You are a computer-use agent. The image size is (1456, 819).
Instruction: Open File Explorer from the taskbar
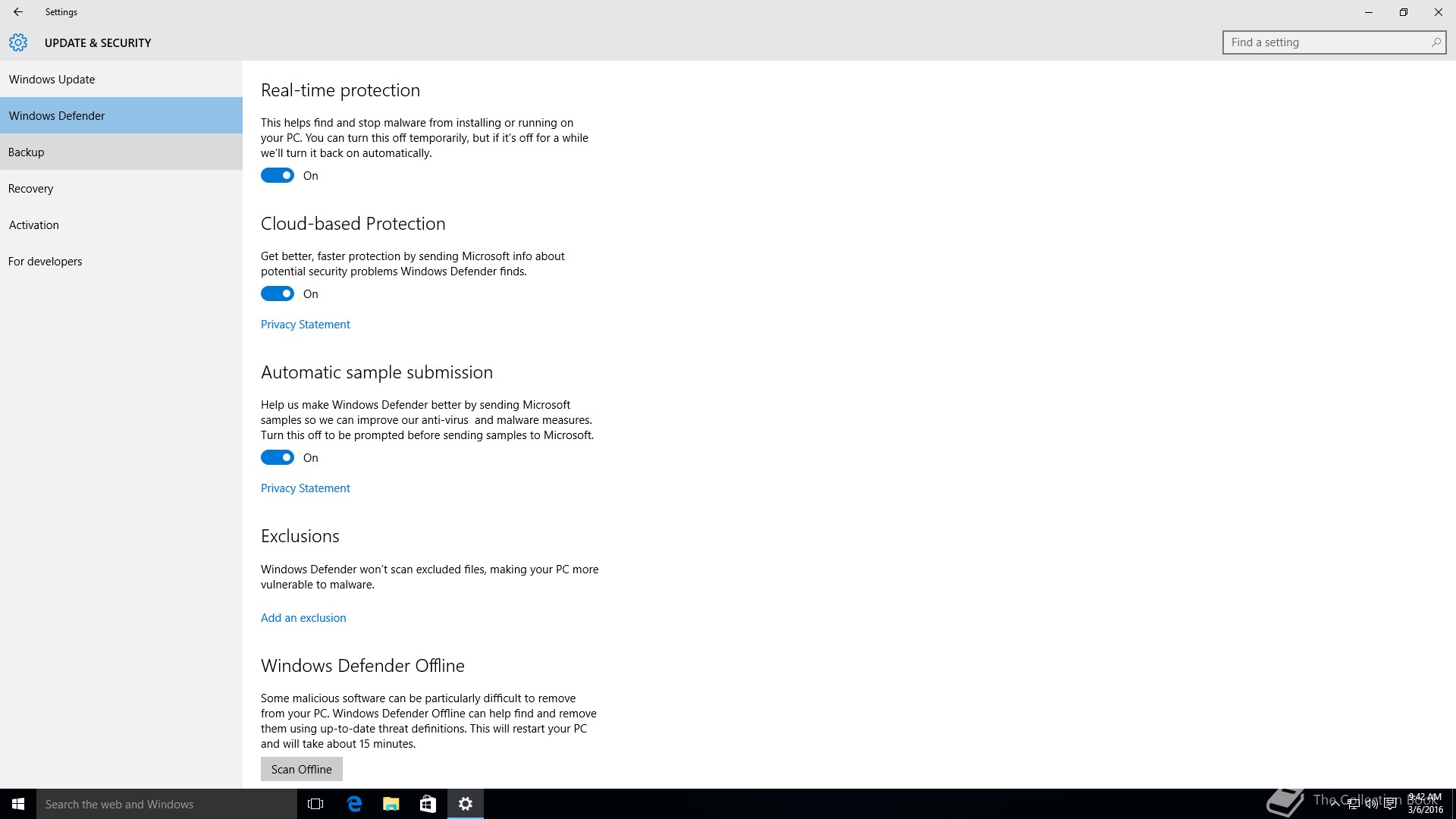[x=391, y=804]
